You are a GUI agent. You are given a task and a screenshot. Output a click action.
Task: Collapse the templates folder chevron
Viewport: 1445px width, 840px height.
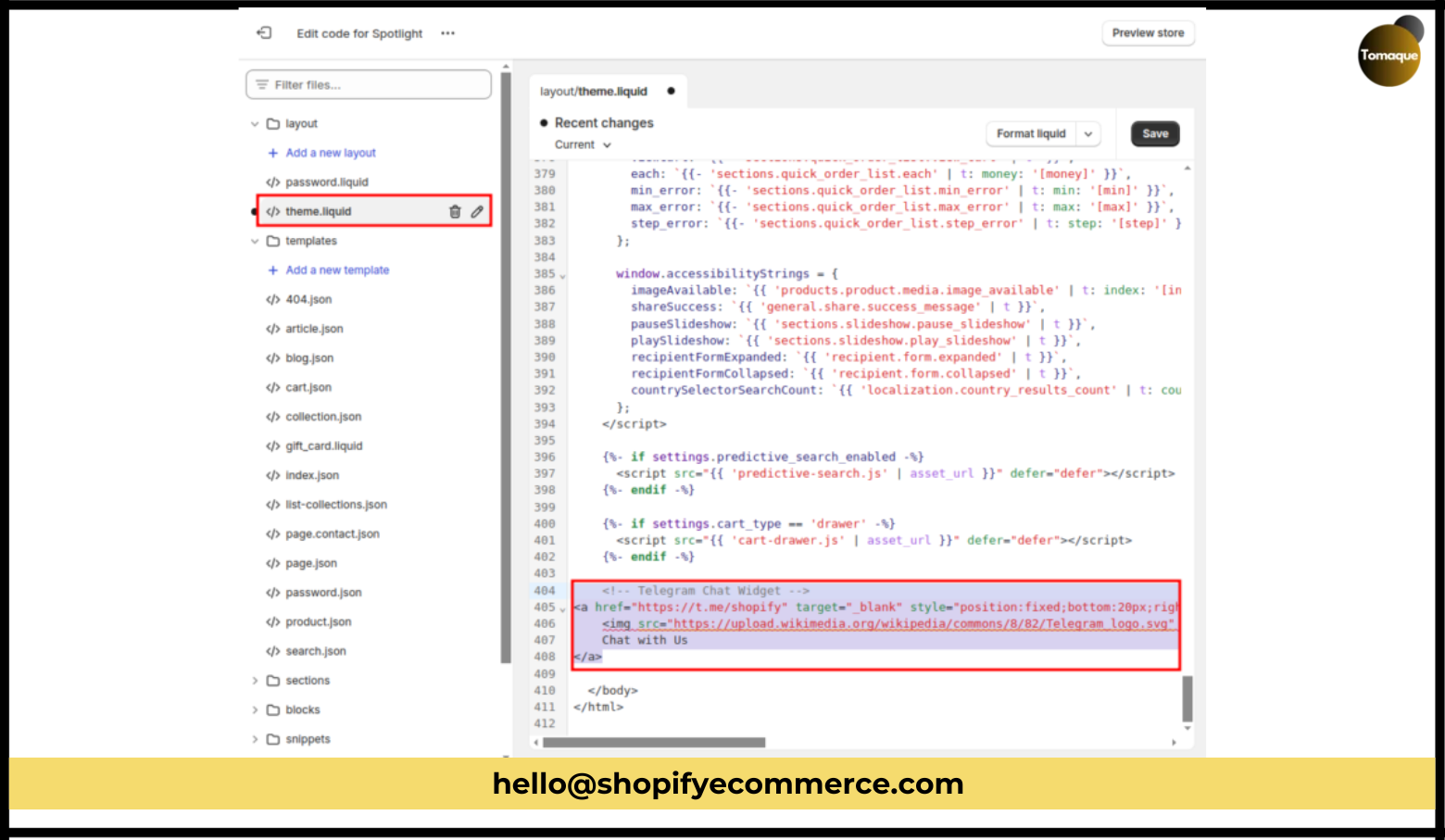255,241
